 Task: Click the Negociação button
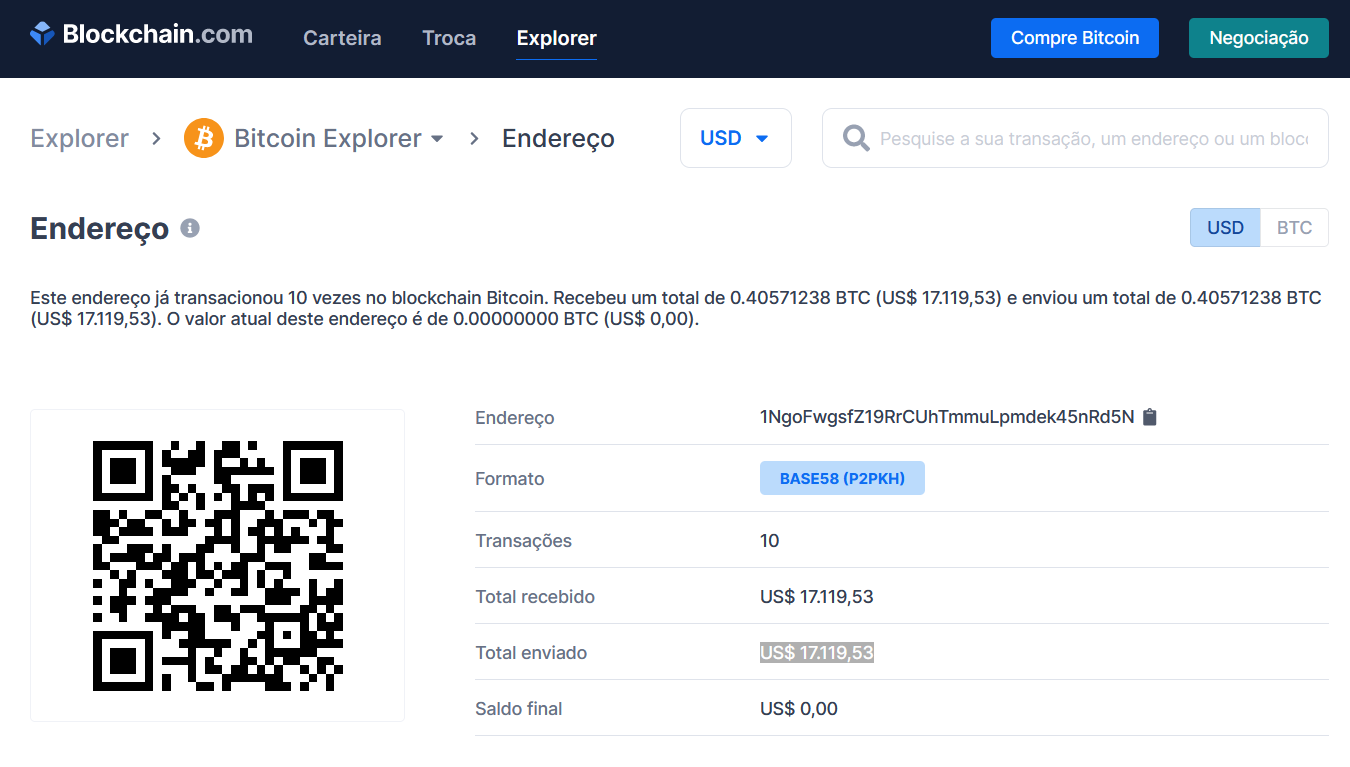(x=1258, y=37)
